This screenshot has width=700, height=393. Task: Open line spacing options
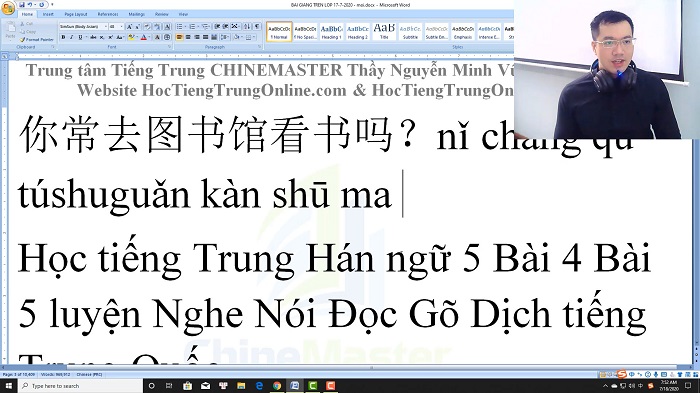click(x=225, y=37)
